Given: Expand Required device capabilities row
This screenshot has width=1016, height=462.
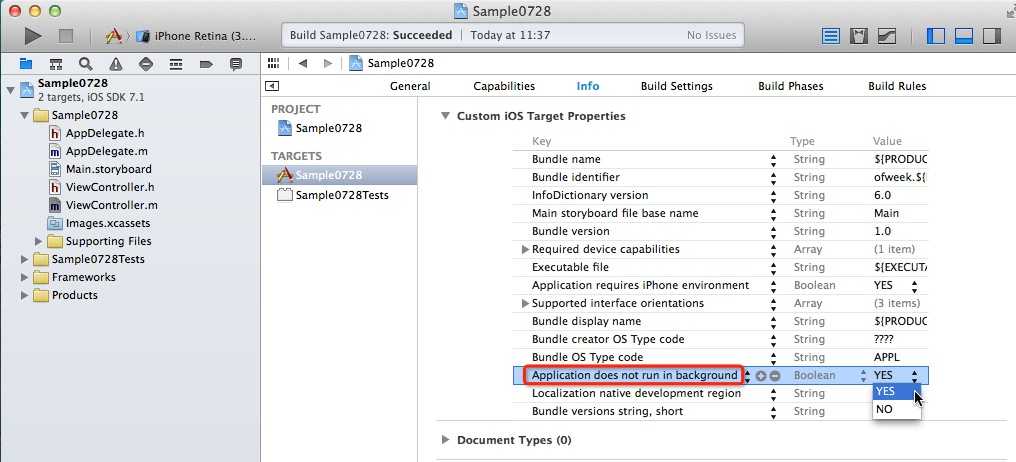Looking at the screenshot, I should tap(525, 249).
